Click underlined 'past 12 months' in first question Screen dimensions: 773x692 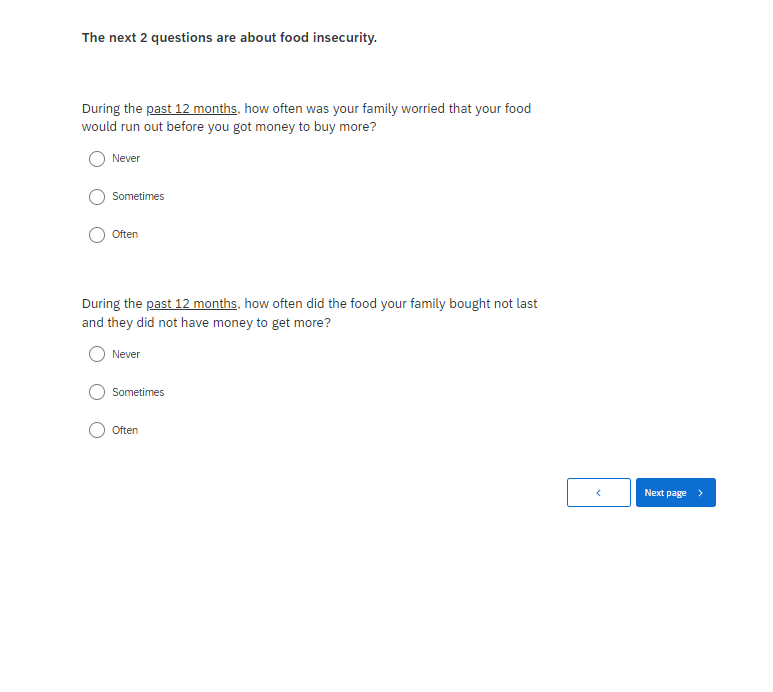[x=192, y=109]
